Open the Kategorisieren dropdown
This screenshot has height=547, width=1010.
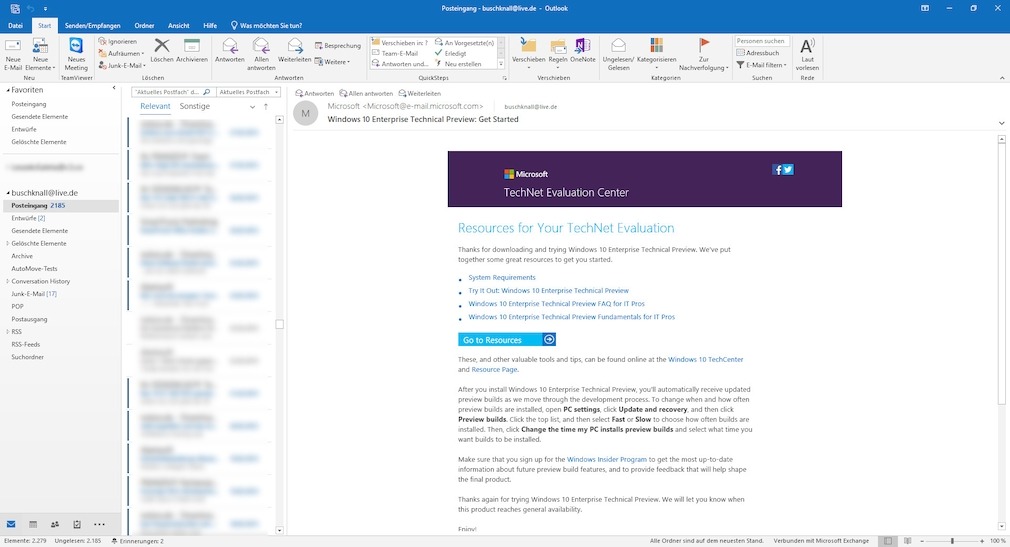click(x=656, y=52)
